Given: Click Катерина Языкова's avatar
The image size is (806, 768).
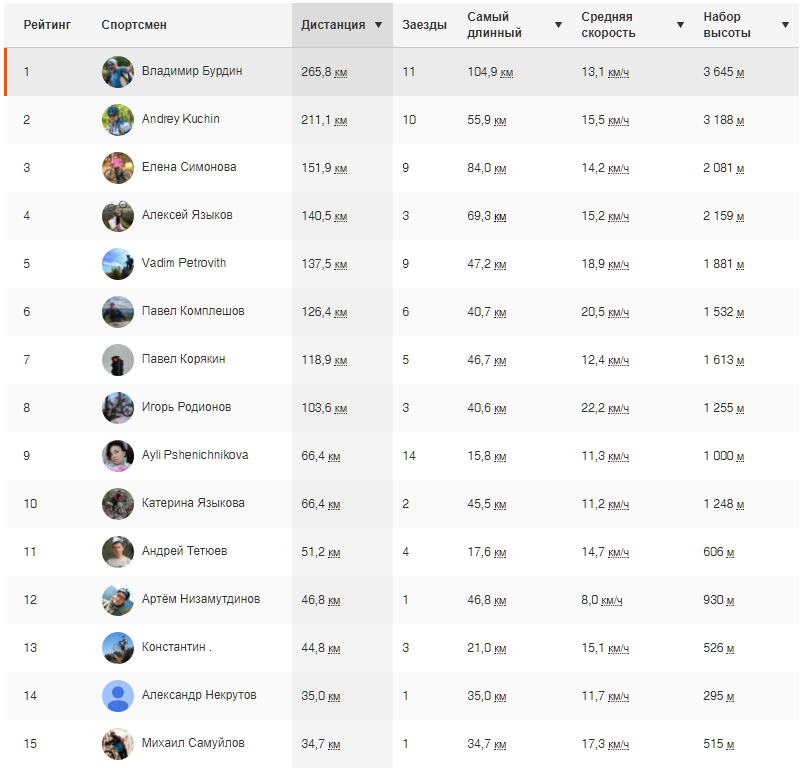Looking at the screenshot, I should tap(118, 504).
